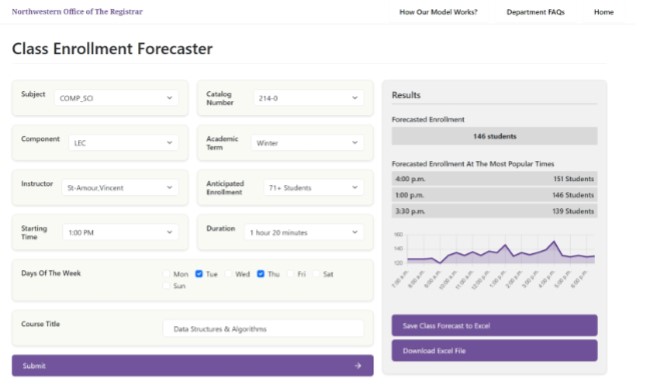Expand the Catalog Number dropdown
The height and width of the screenshot is (387, 645).
(x=309, y=98)
